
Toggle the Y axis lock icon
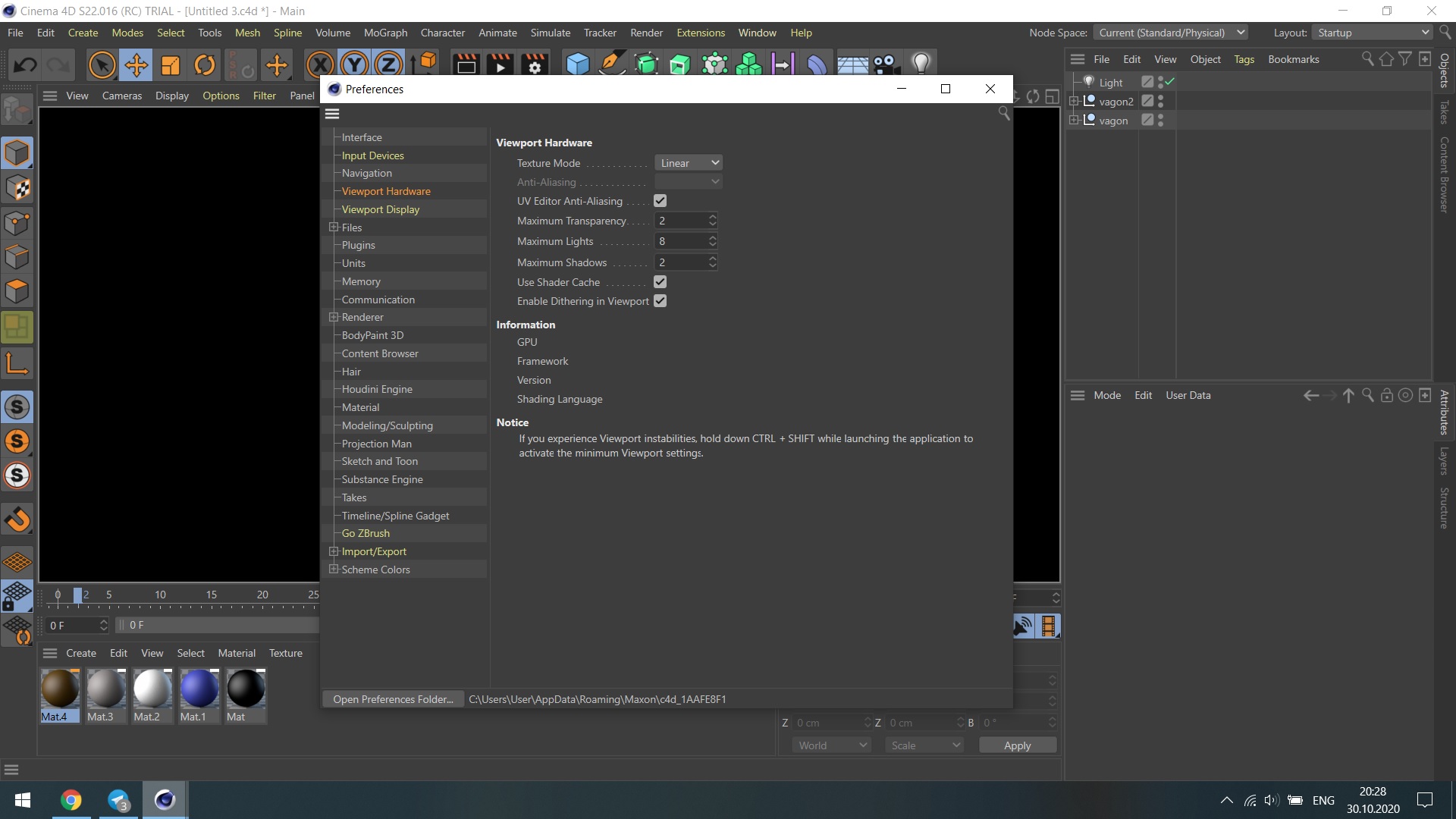pyautogui.click(x=354, y=65)
